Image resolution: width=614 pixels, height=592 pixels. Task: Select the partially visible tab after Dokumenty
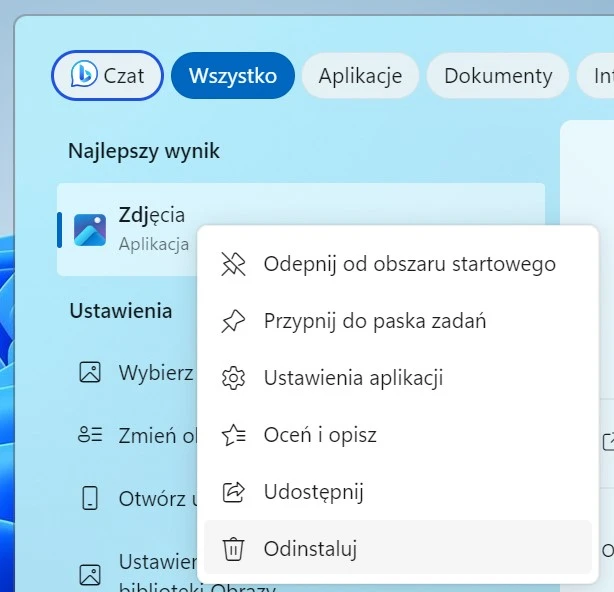(x=602, y=76)
